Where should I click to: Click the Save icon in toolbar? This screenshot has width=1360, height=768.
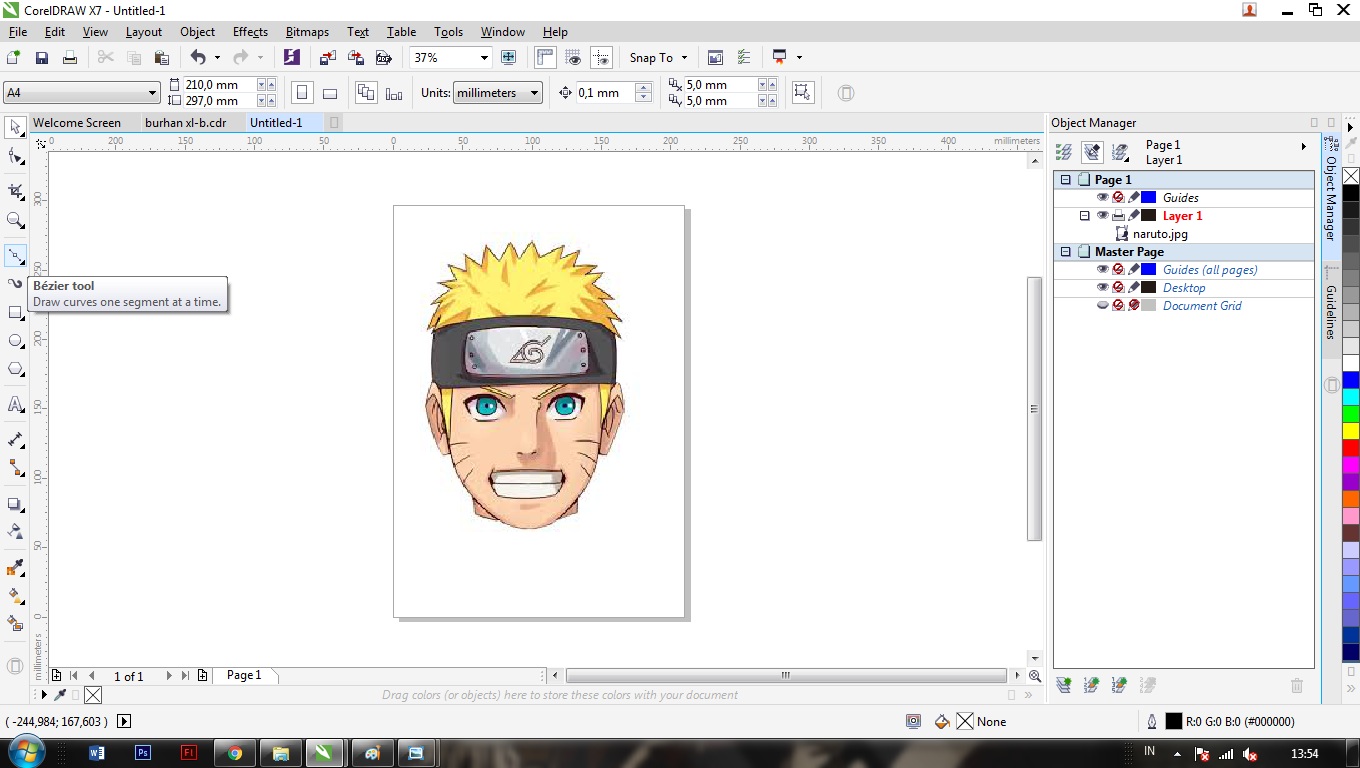pyautogui.click(x=42, y=58)
